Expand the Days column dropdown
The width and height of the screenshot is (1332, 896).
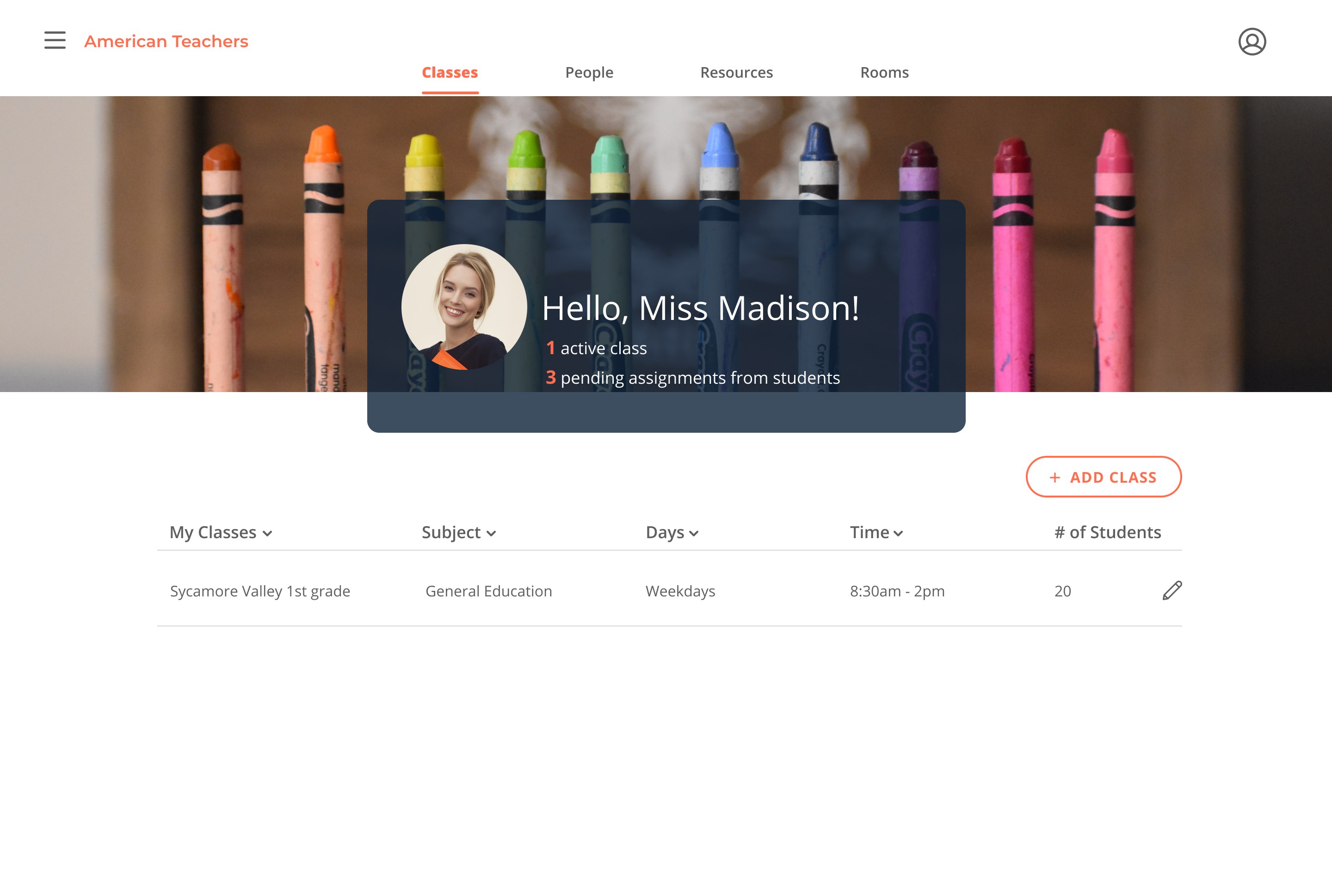tap(672, 533)
